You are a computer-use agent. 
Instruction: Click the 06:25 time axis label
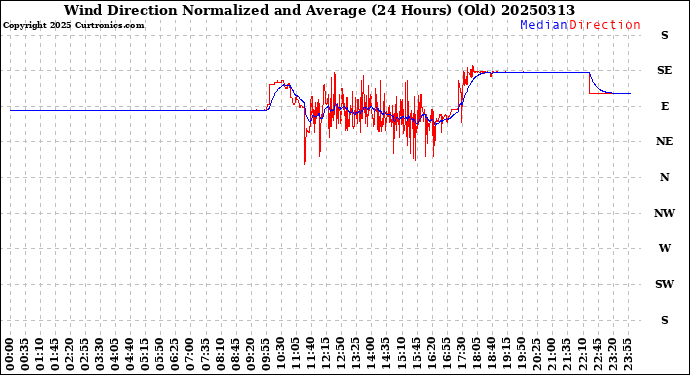[175, 354]
